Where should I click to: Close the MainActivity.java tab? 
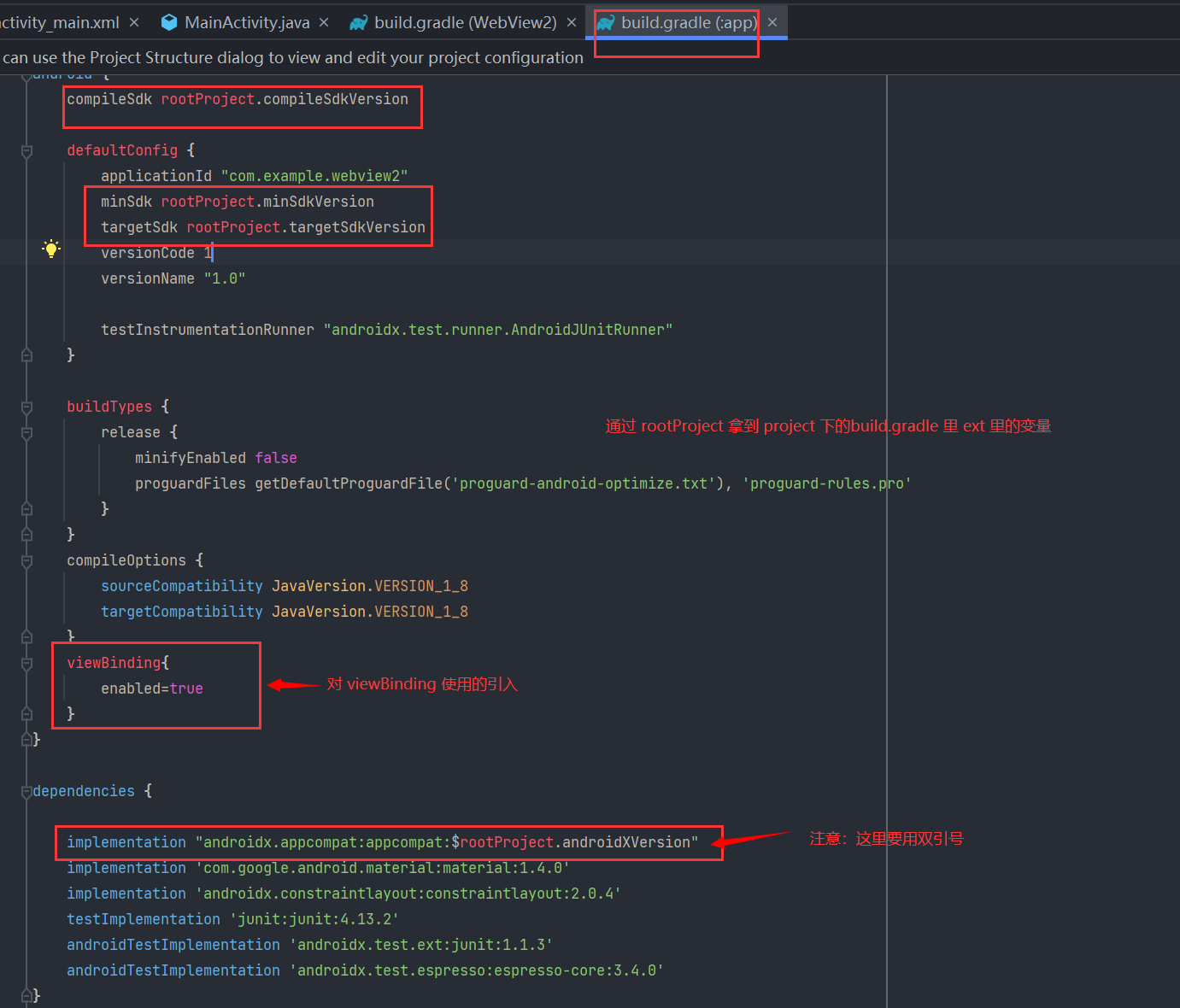pos(322,22)
